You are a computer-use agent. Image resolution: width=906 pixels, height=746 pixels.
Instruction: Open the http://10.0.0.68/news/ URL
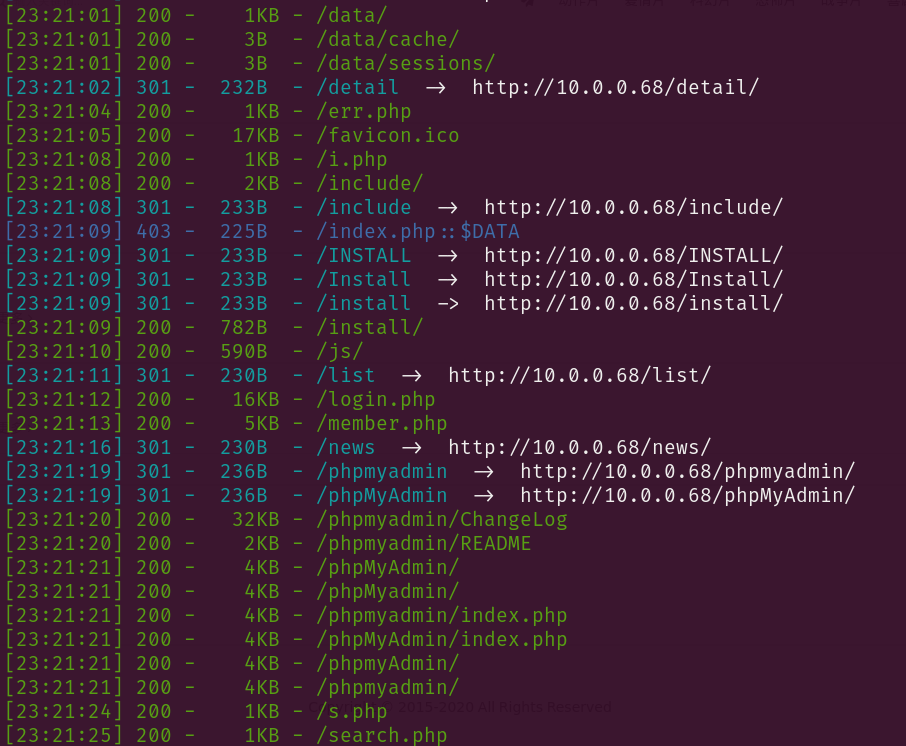point(580,447)
